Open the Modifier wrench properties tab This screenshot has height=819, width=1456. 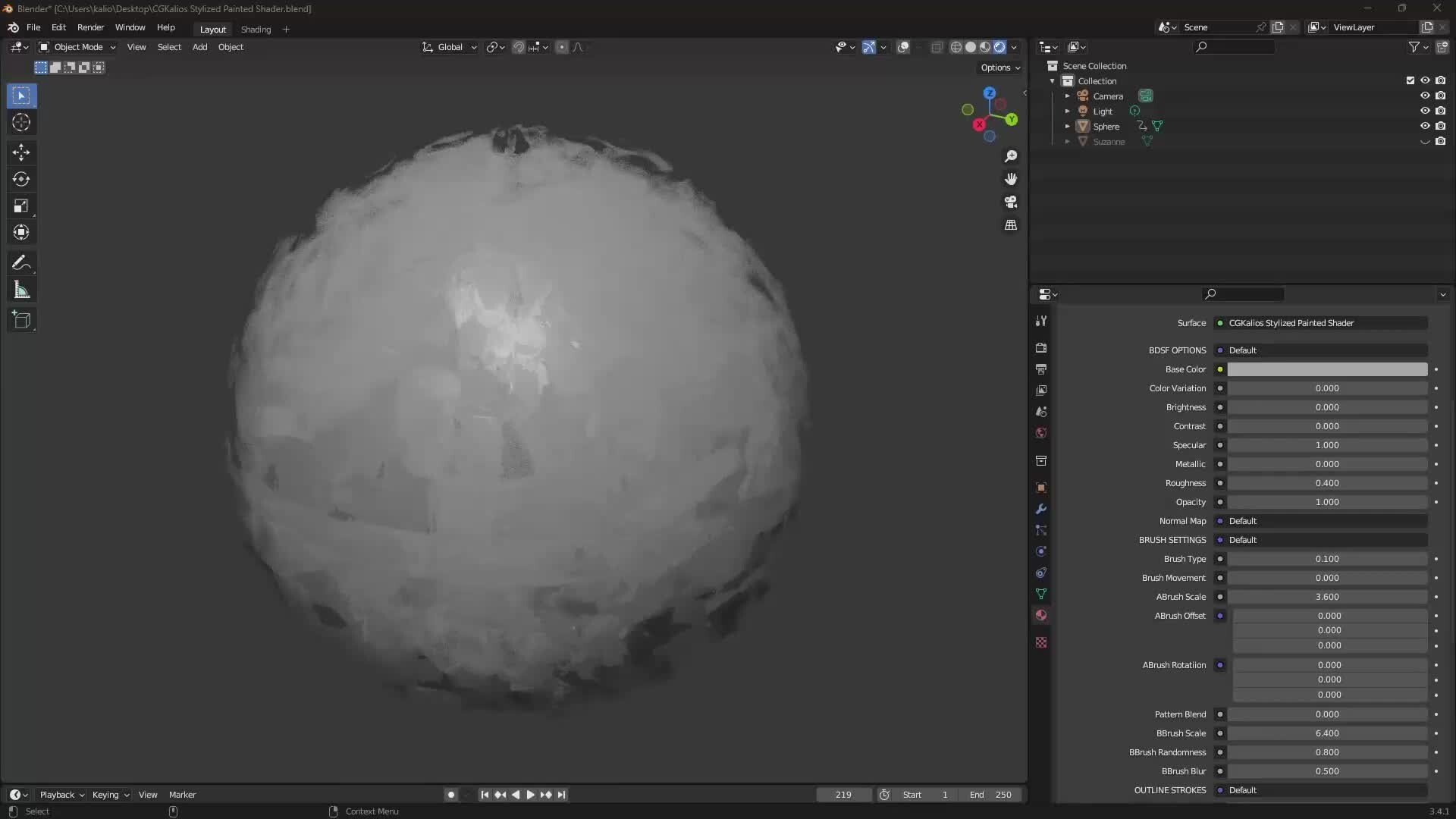[1041, 509]
